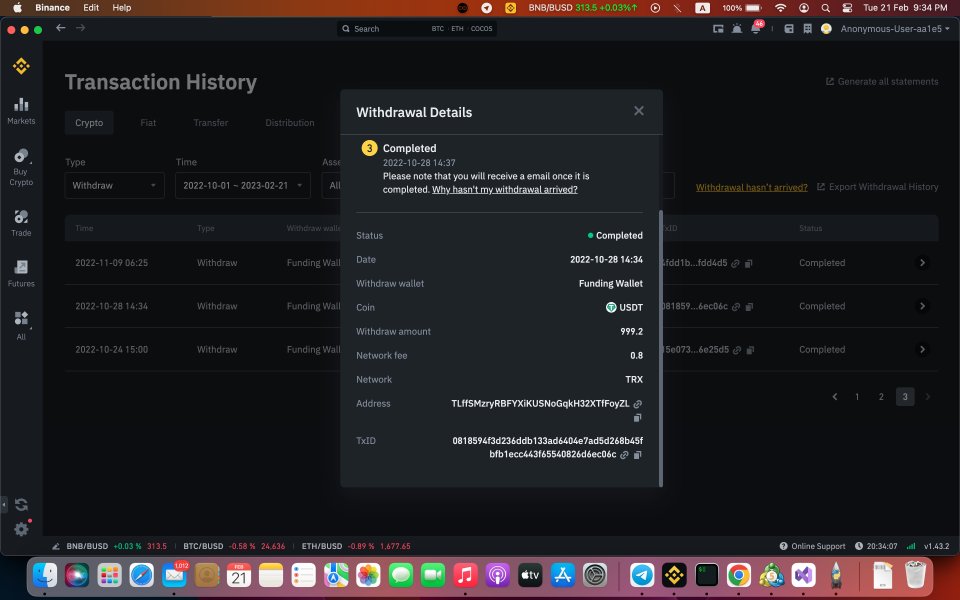Open Futures section in sidebar

[x=21, y=273]
